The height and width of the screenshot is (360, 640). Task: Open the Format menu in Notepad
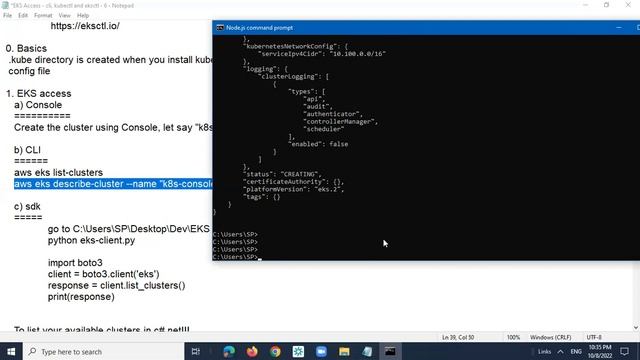coord(43,16)
